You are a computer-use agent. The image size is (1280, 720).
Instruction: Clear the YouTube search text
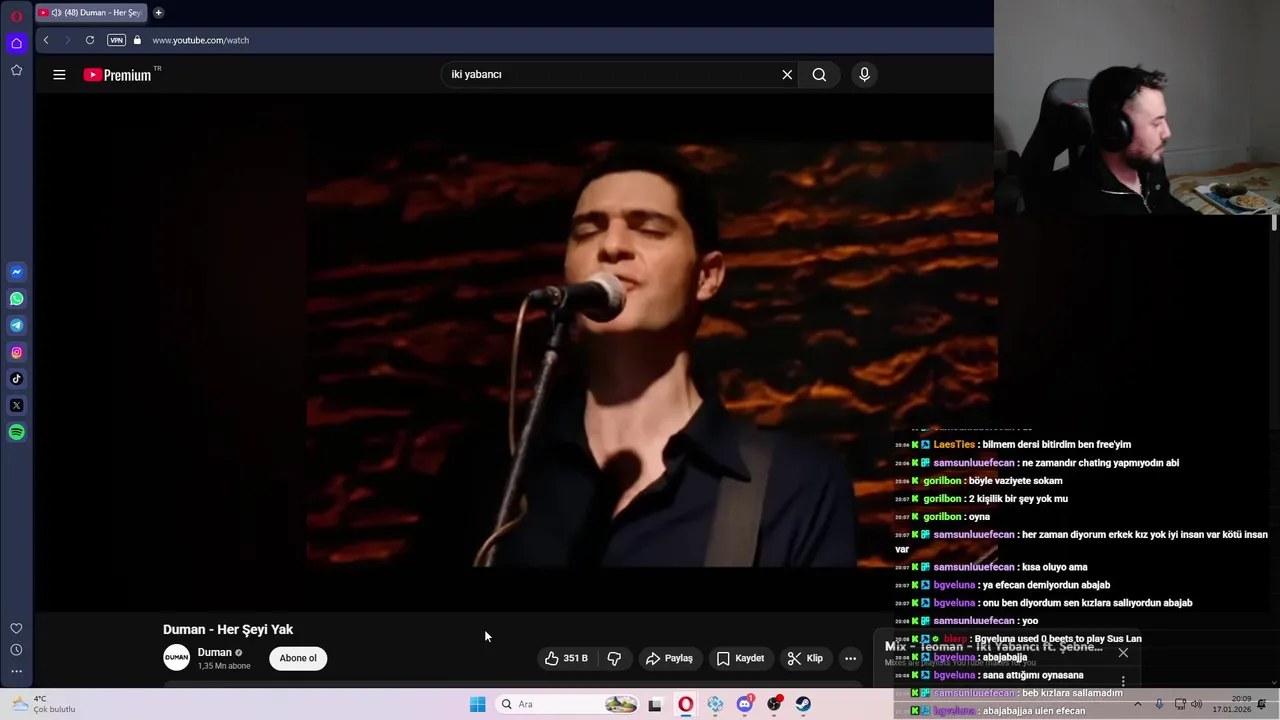(787, 74)
